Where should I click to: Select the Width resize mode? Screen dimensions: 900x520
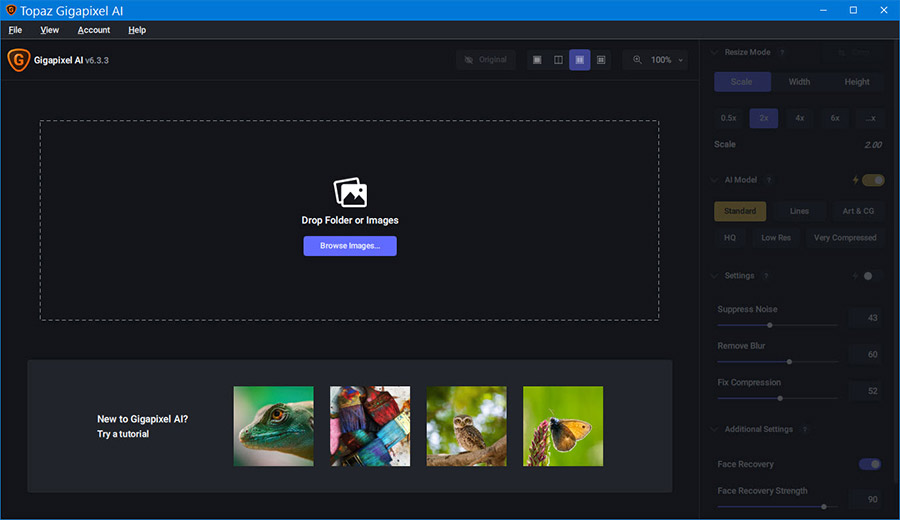[x=799, y=82]
